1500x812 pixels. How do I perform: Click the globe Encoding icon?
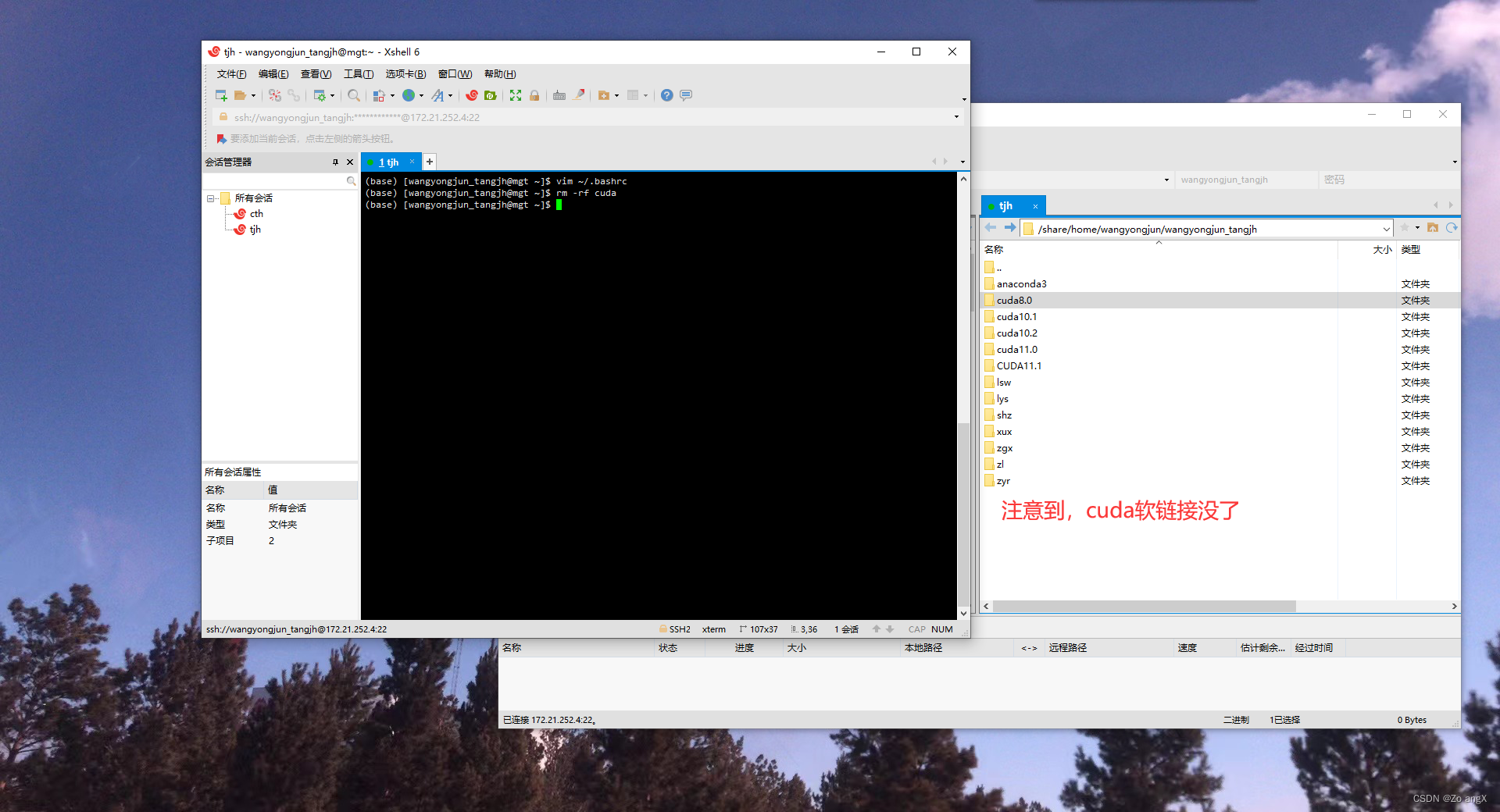coord(409,95)
